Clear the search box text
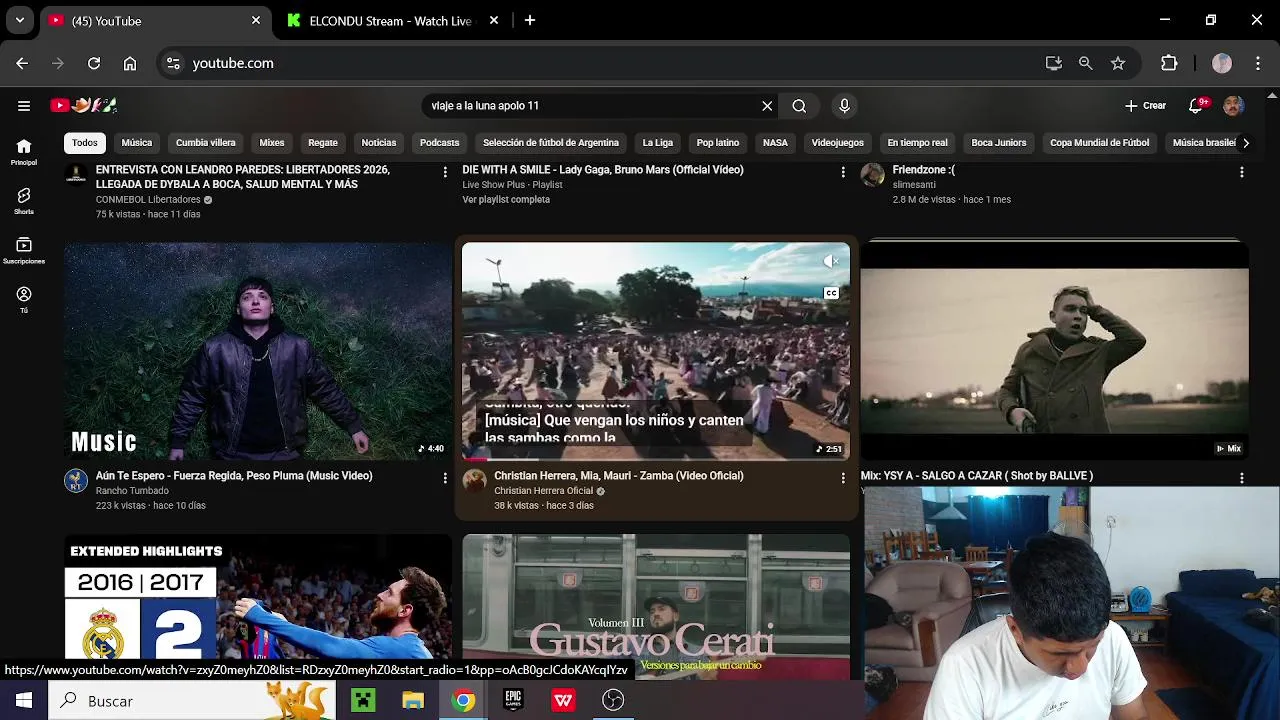Image resolution: width=1280 pixels, height=720 pixels. coord(767,106)
